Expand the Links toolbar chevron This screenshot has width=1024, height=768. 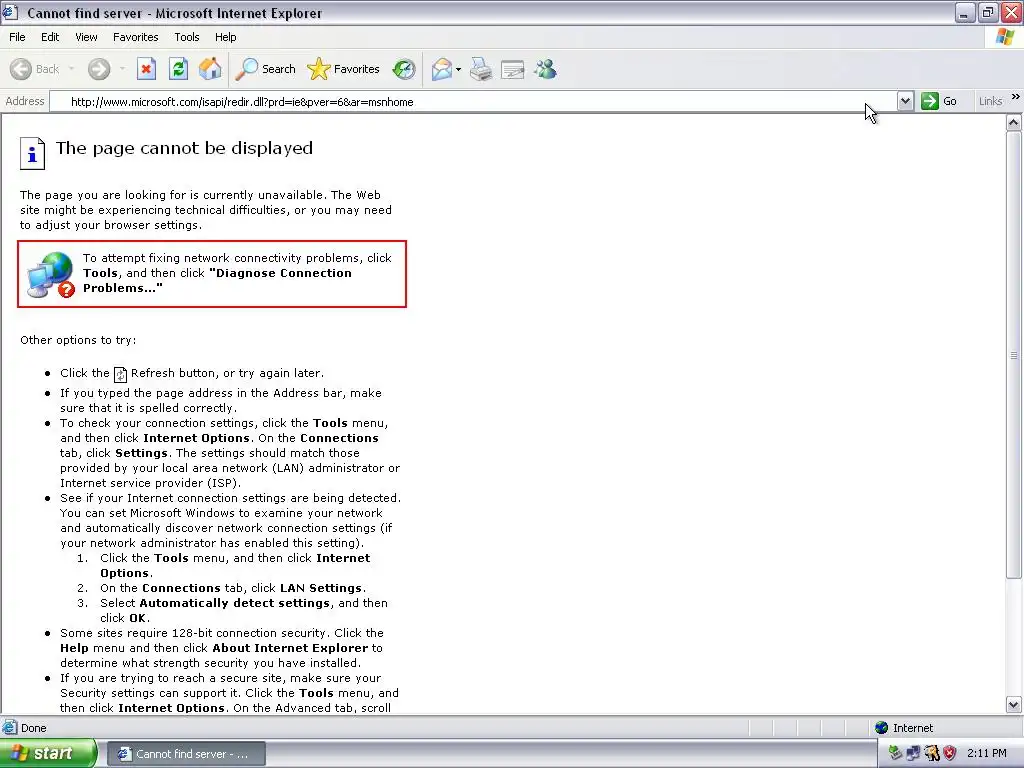(1016, 97)
